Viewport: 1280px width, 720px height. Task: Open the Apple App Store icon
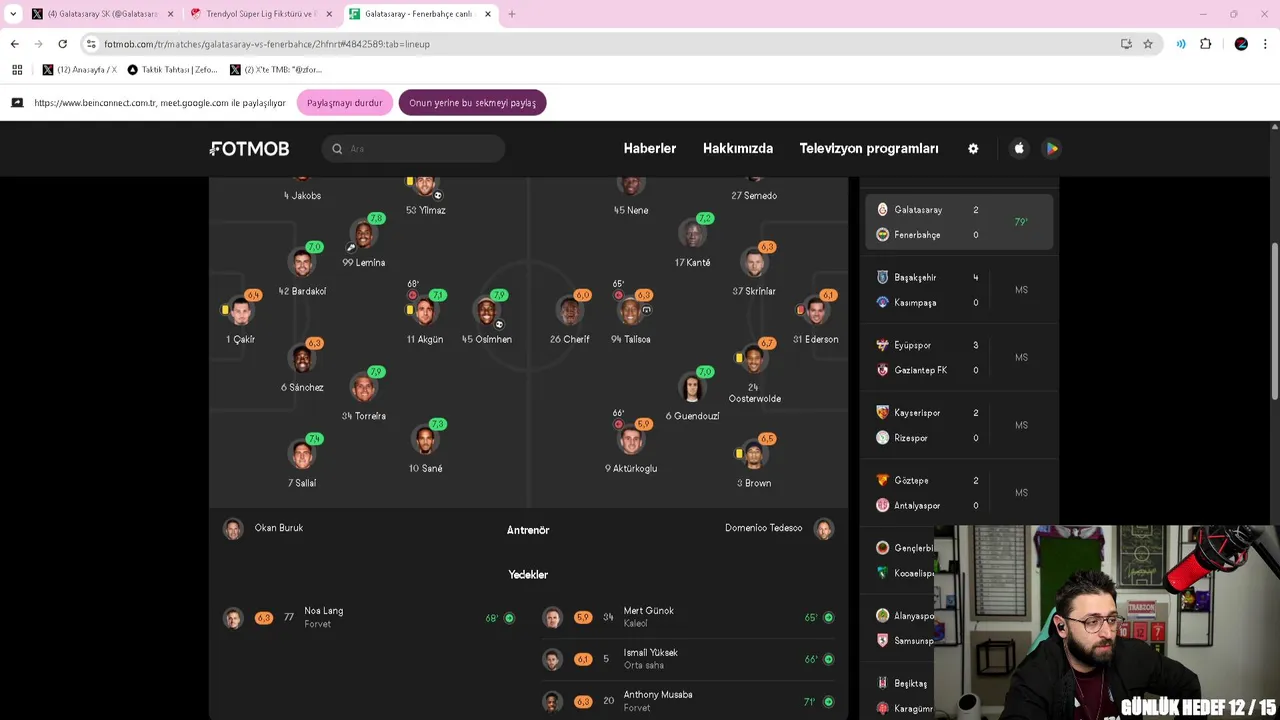pyautogui.click(x=1019, y=148)
